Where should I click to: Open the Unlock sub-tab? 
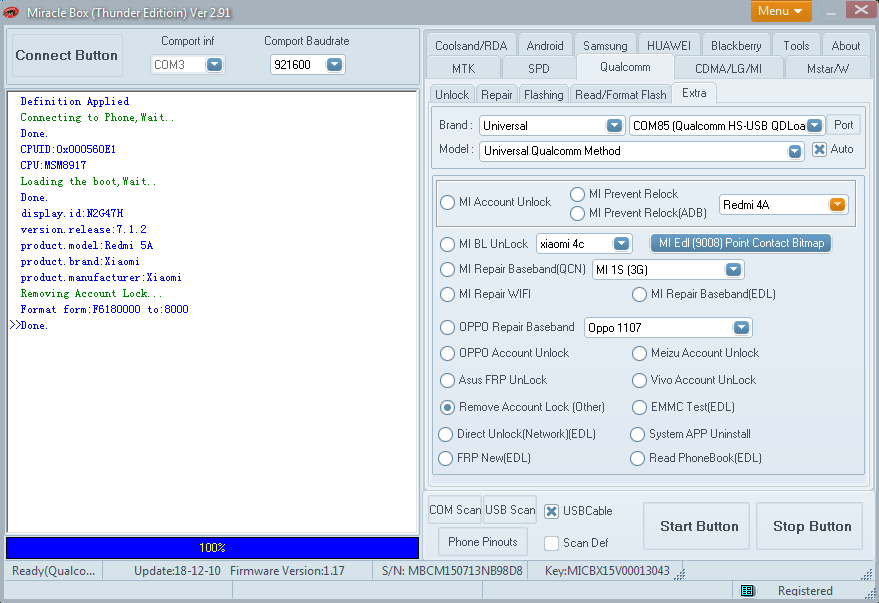(452, 95)
